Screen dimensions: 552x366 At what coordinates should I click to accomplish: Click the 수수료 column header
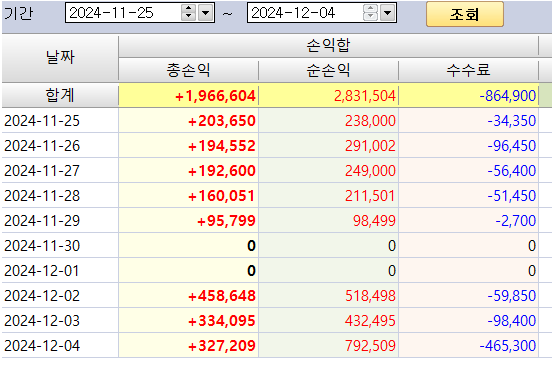tap(469, 70)
